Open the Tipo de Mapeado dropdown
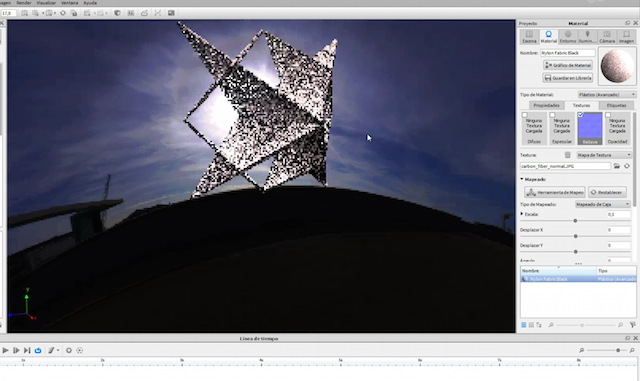The height and width of the screenshot is (381, 640). [x=602, y=204]
